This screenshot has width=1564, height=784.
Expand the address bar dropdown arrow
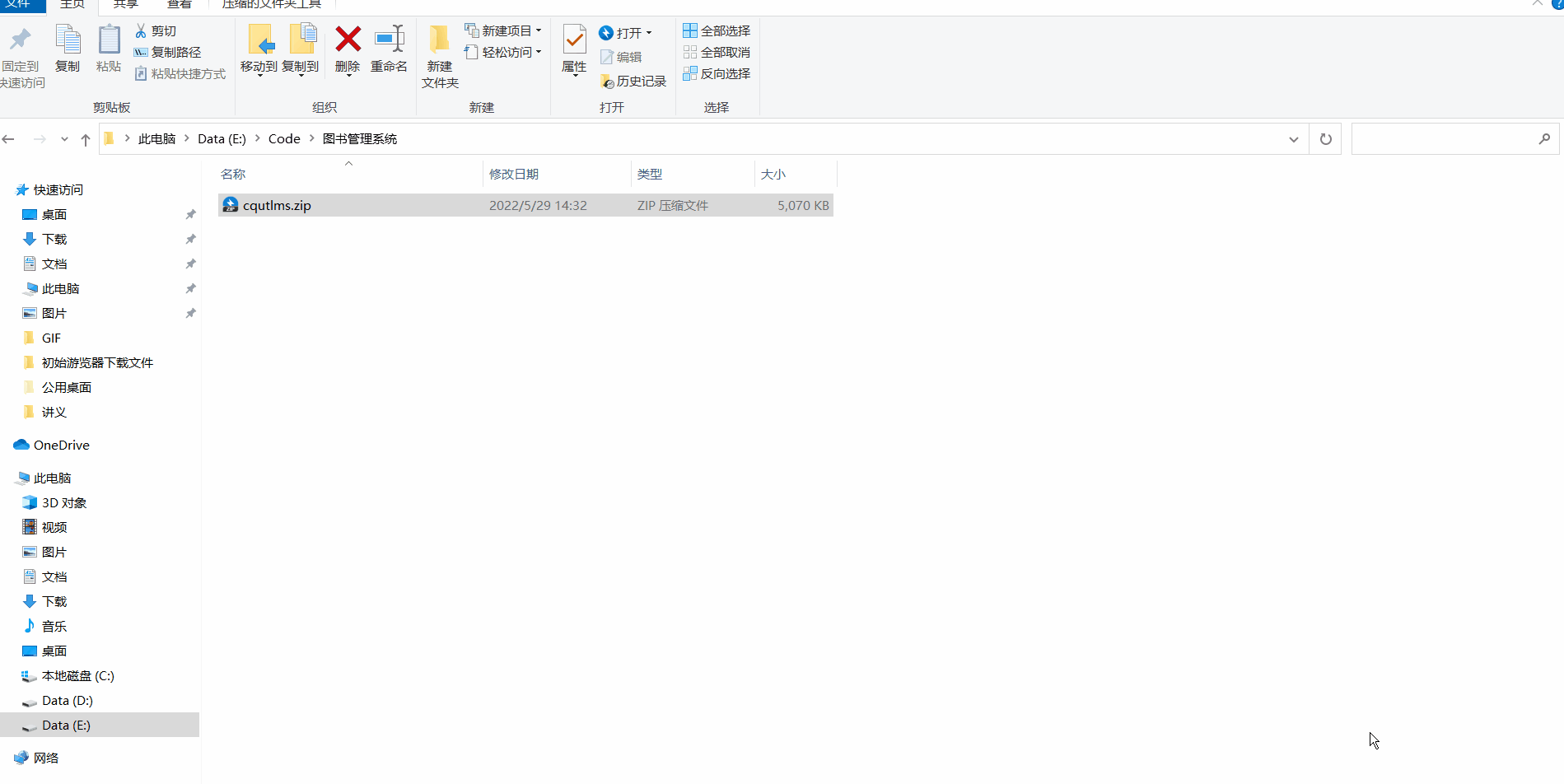(1293, 138)
